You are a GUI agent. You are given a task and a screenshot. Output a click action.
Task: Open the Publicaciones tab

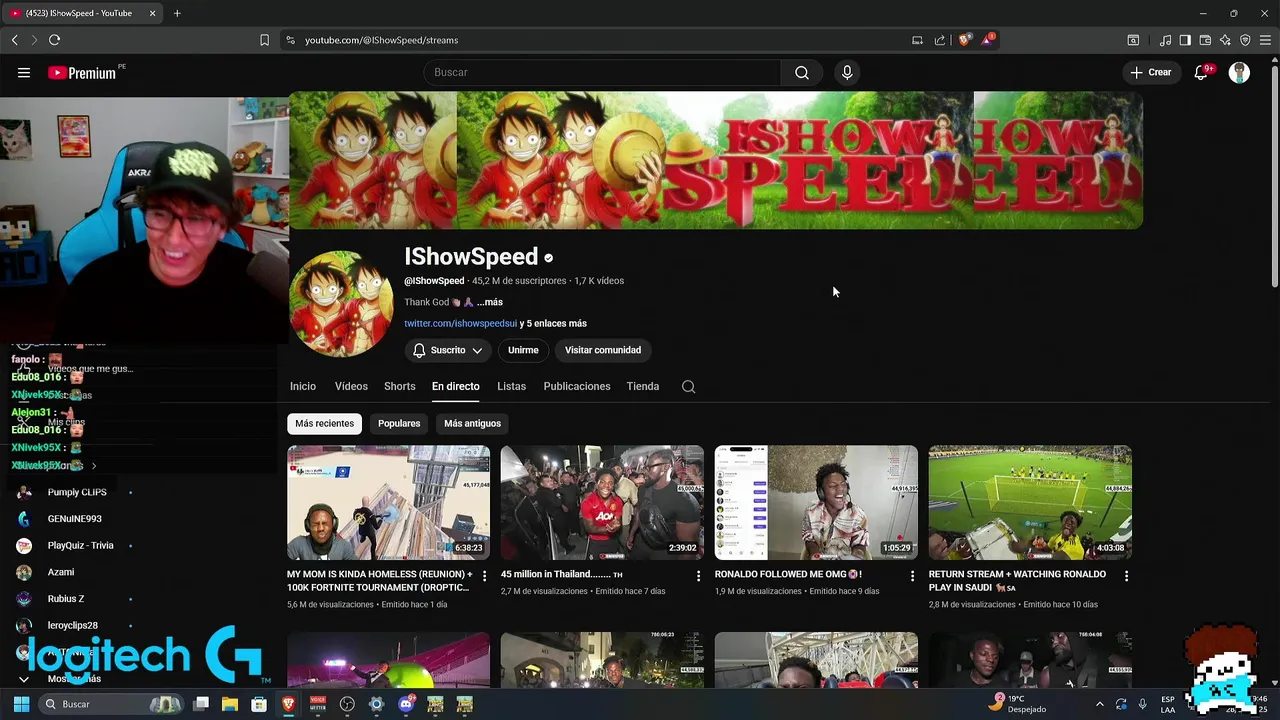(x=577, y=386)
